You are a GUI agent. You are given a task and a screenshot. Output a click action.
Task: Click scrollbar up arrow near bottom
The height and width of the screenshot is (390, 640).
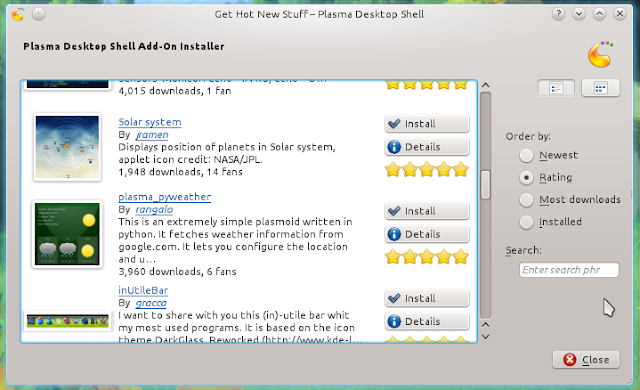485,325
